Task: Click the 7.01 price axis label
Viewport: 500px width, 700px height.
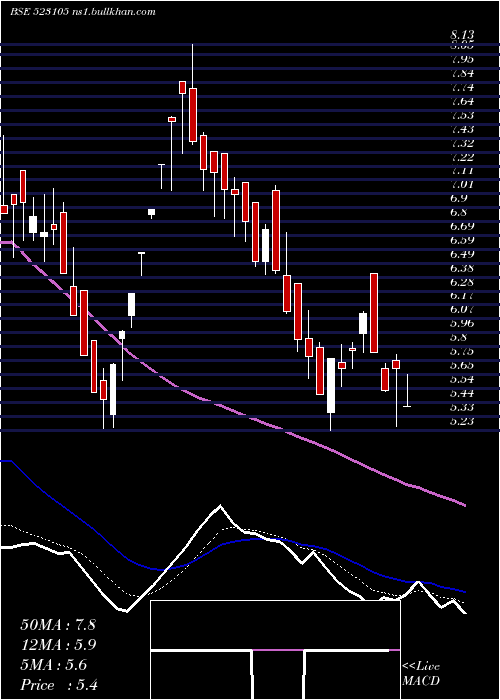Action: (x=462, y=184)
